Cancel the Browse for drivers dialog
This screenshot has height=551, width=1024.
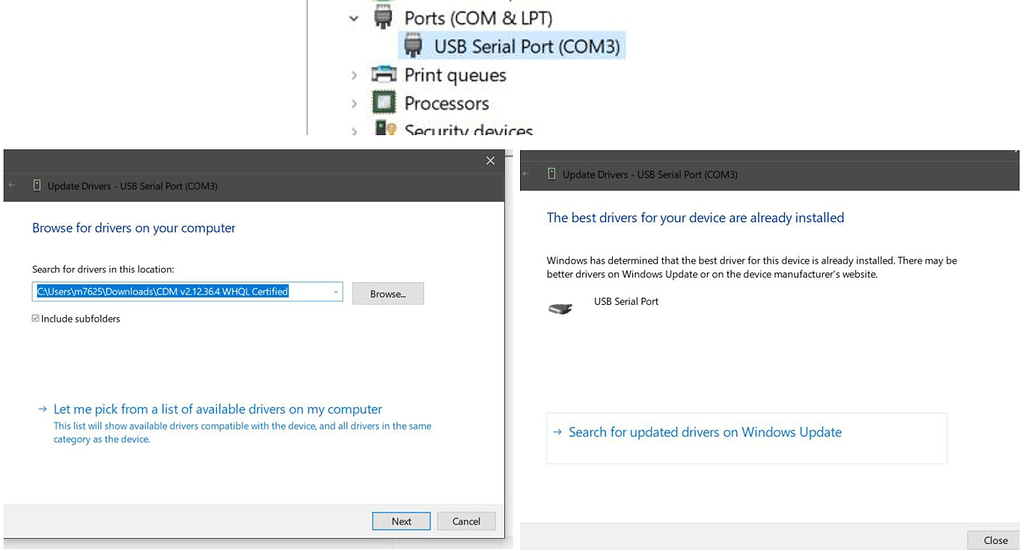pos(466,521)
